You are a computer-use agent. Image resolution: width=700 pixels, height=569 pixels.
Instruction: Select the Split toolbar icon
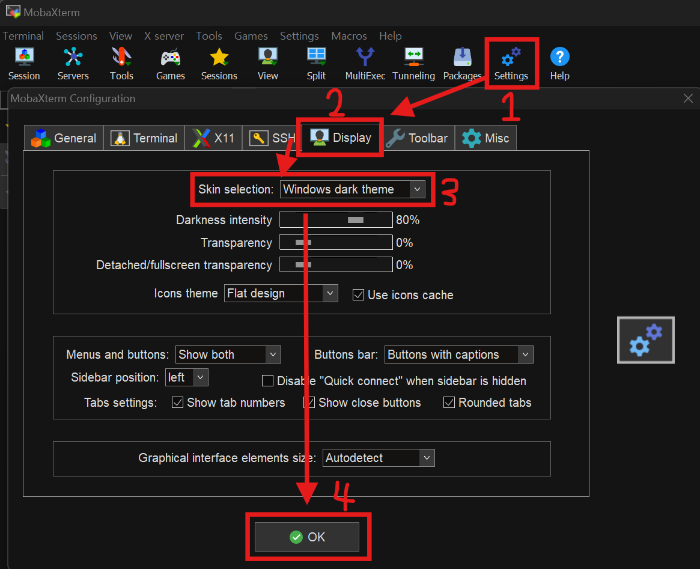(317, 63)
